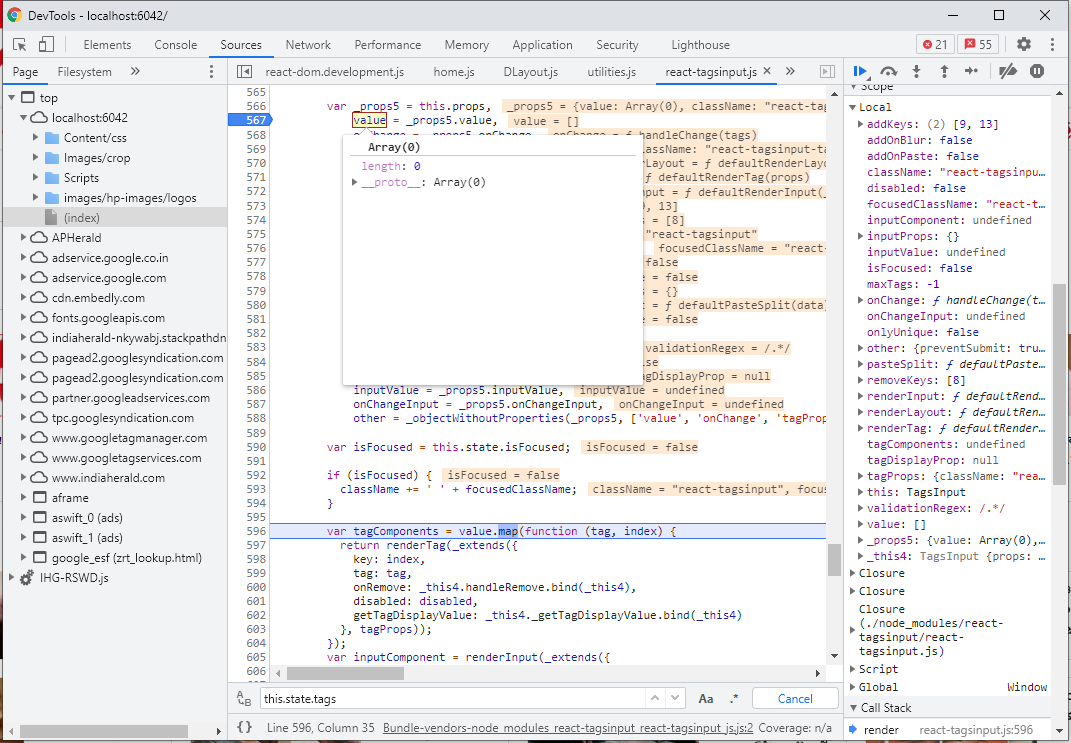
Task: Collapse the localhost:6042 tree node
Action: [x=23, y=117]
